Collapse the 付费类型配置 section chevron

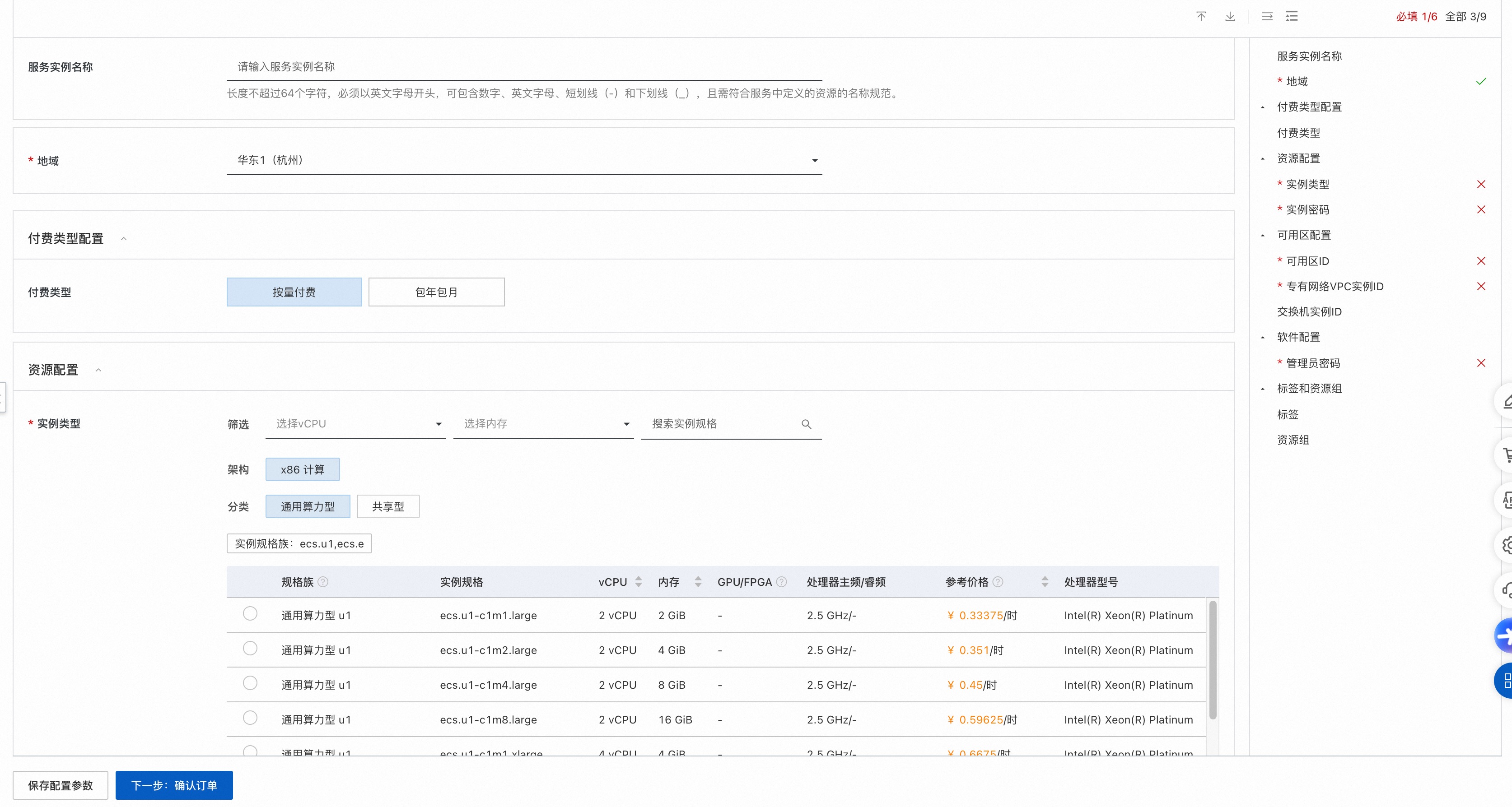[124, 239]
